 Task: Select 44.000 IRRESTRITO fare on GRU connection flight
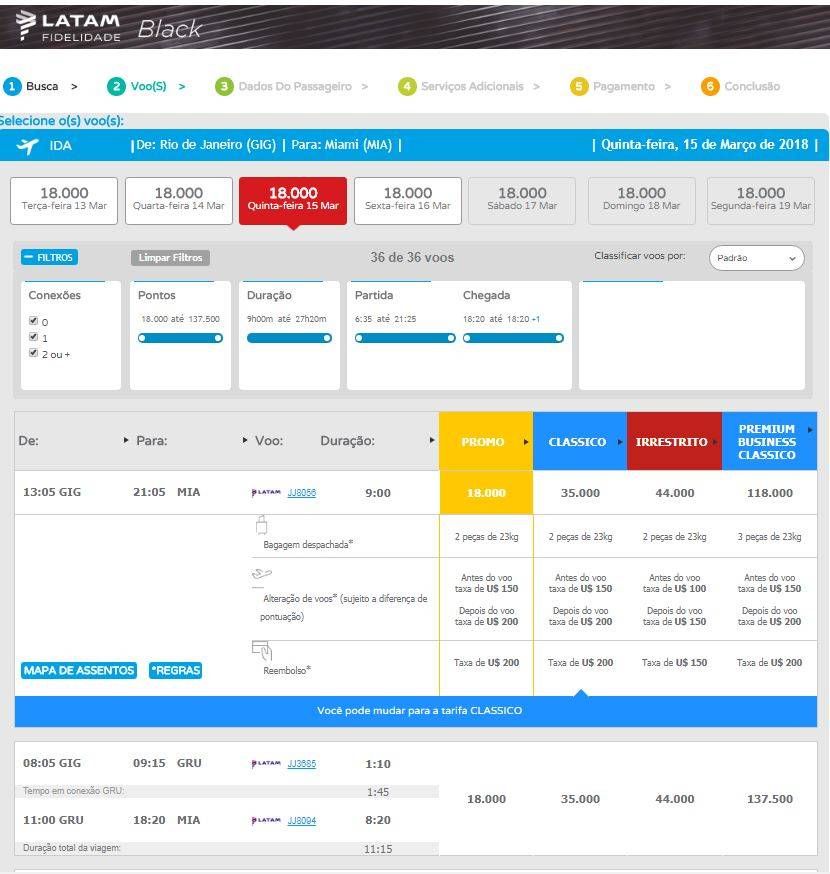click(x=674, y=799)
